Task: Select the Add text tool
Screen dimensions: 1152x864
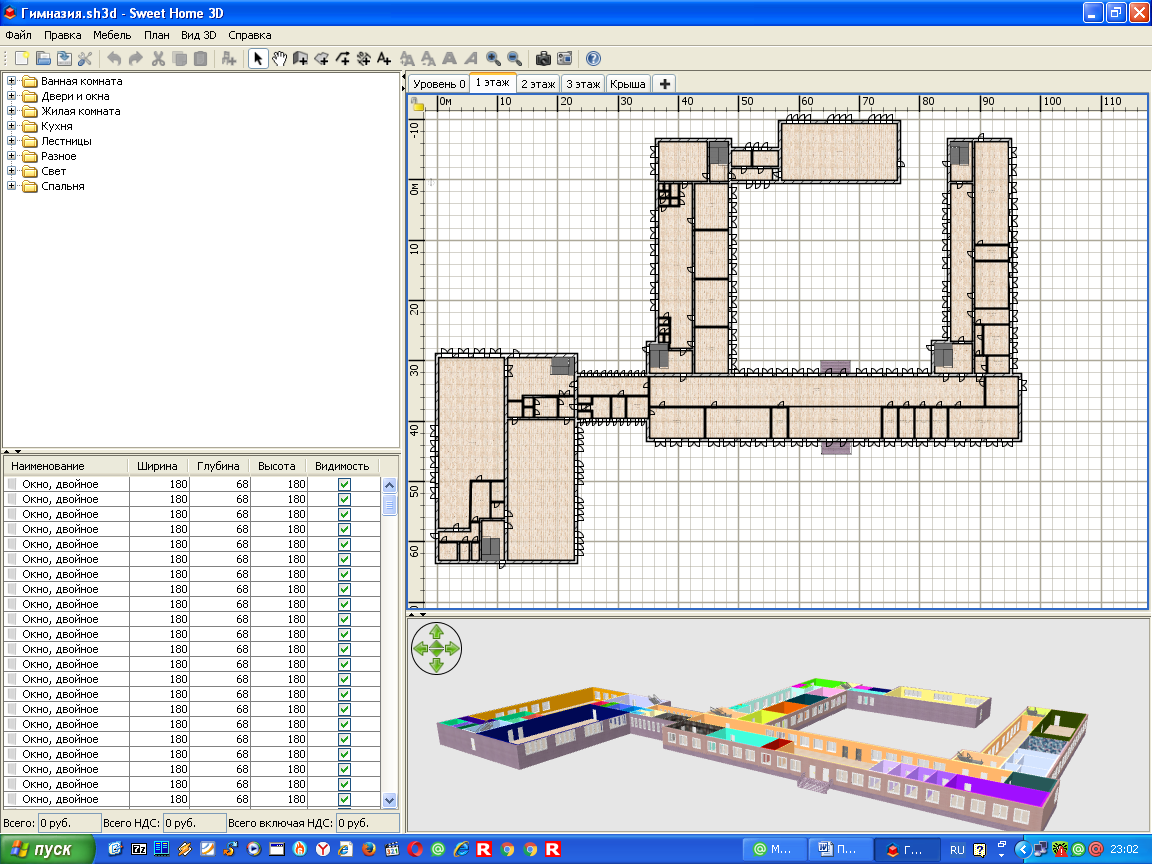Action: [x=384, y=59]
